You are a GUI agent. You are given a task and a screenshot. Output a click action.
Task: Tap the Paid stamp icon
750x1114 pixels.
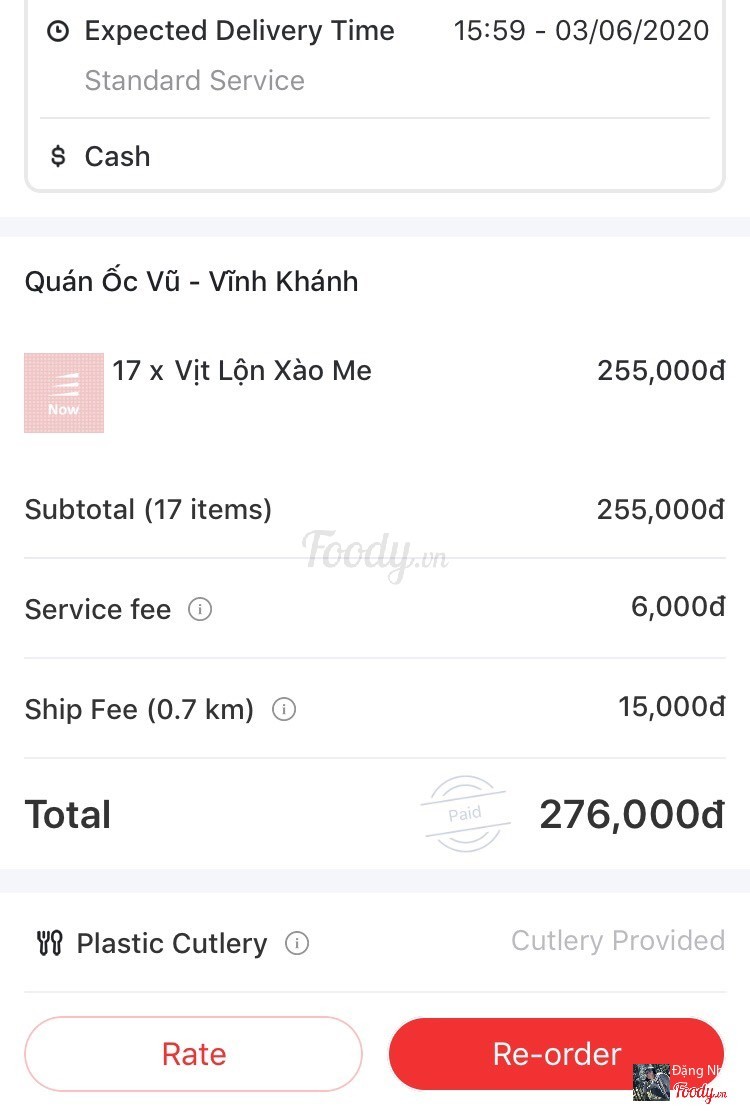tap(465, 813)
